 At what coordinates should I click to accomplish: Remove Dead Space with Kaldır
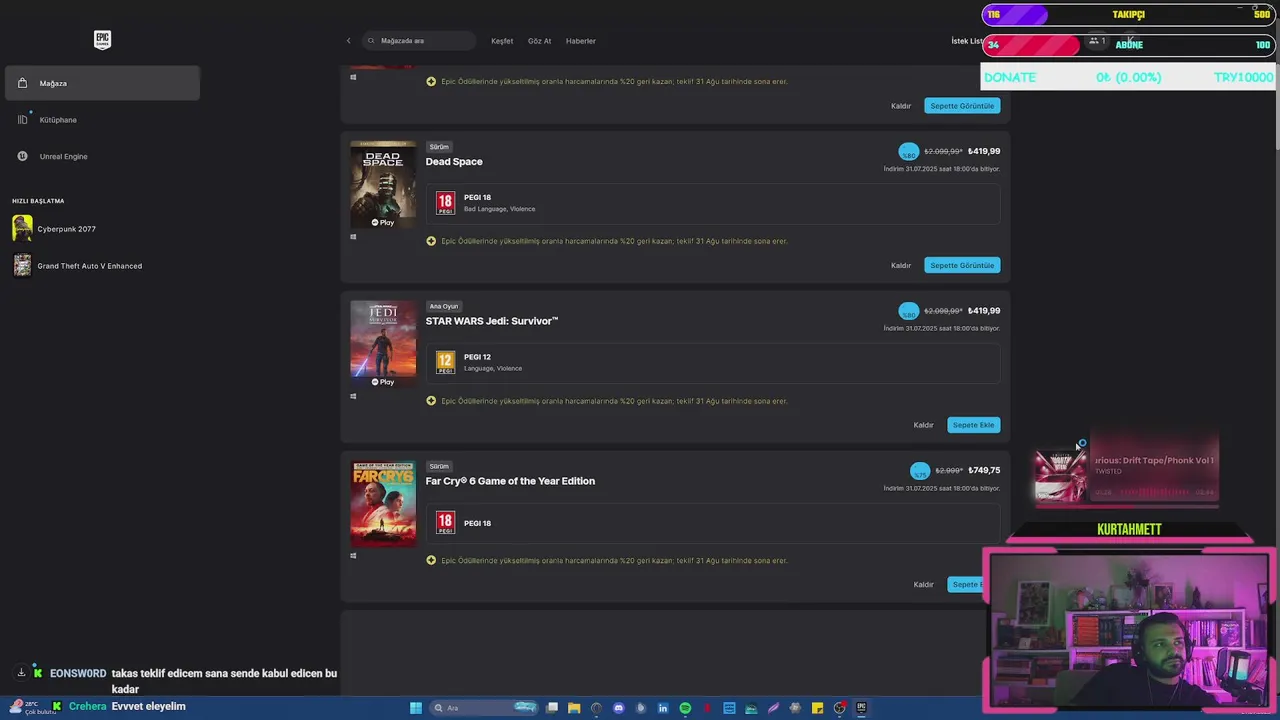click(901, 265)
